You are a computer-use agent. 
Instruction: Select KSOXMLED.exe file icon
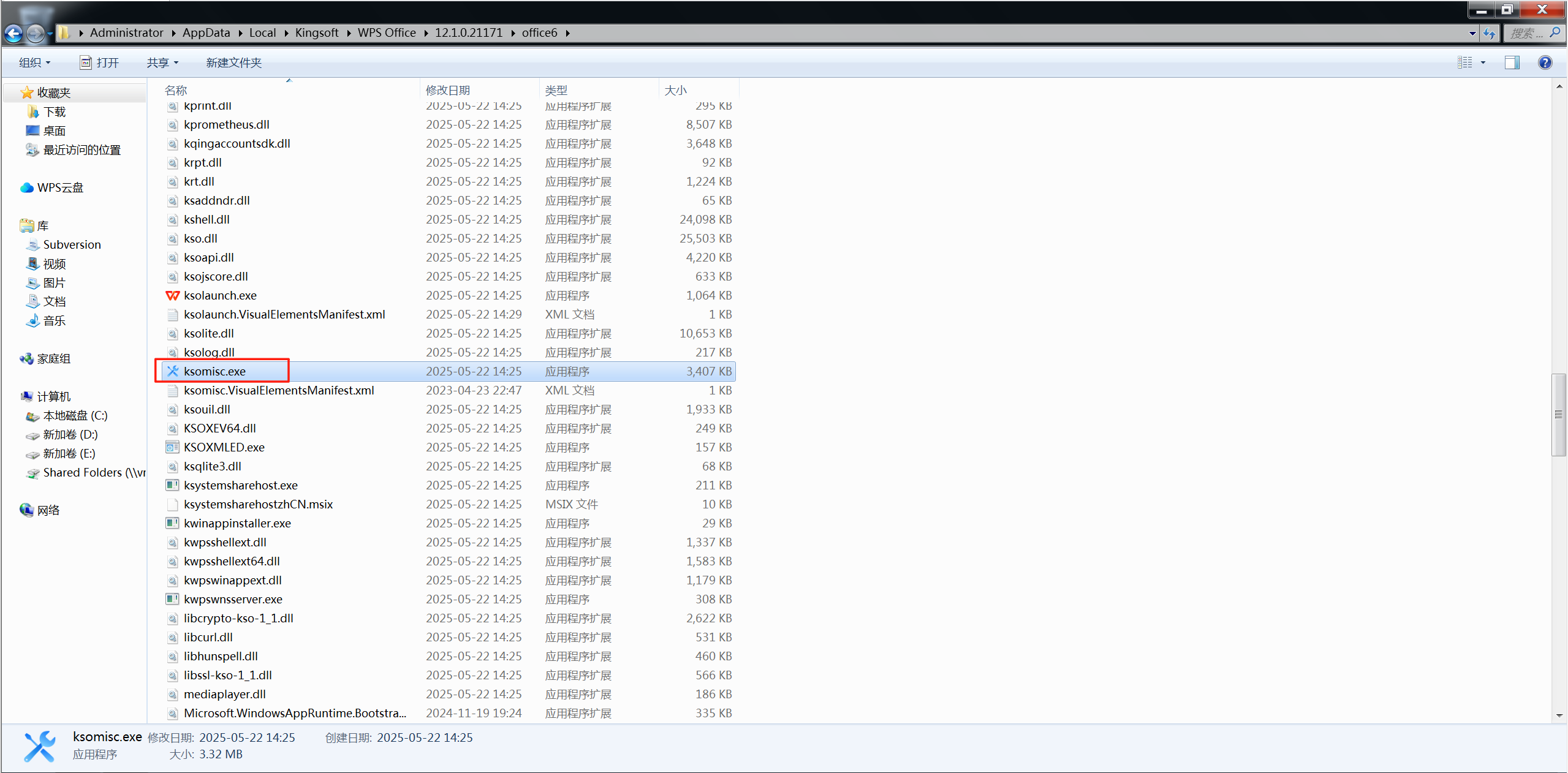[173, 447]
